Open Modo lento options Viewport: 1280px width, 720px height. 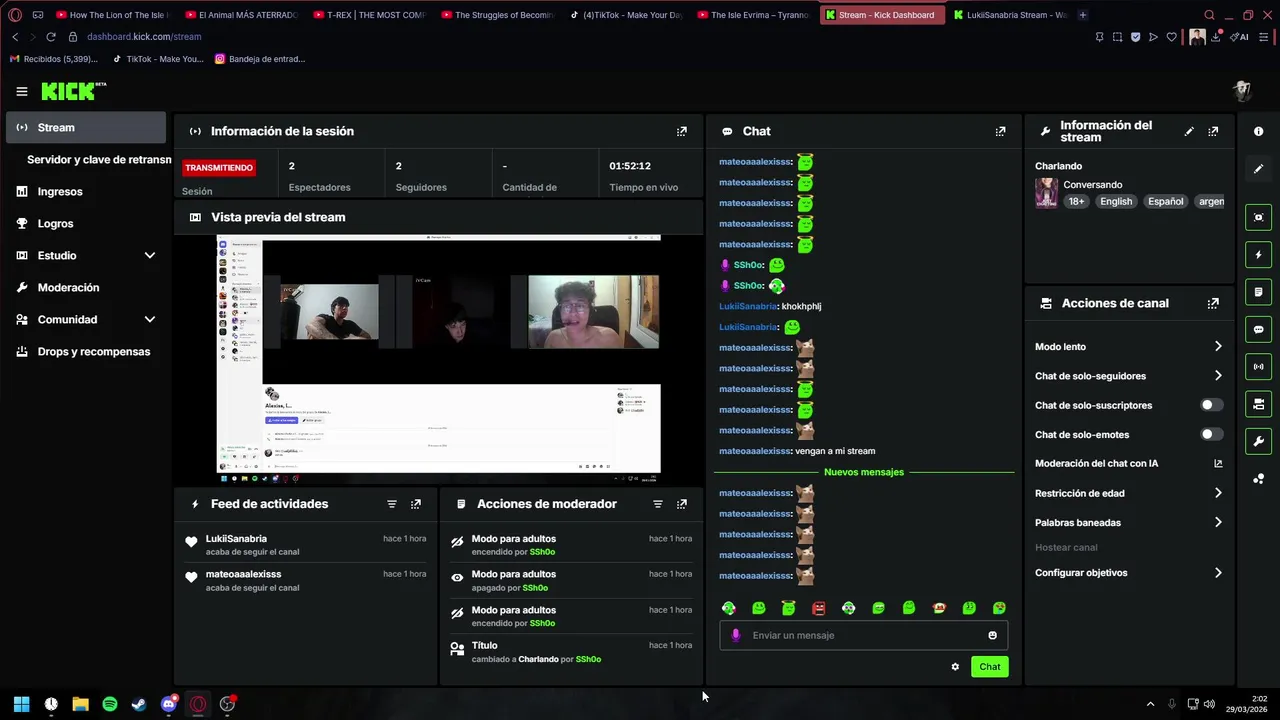pos(1128,346)
